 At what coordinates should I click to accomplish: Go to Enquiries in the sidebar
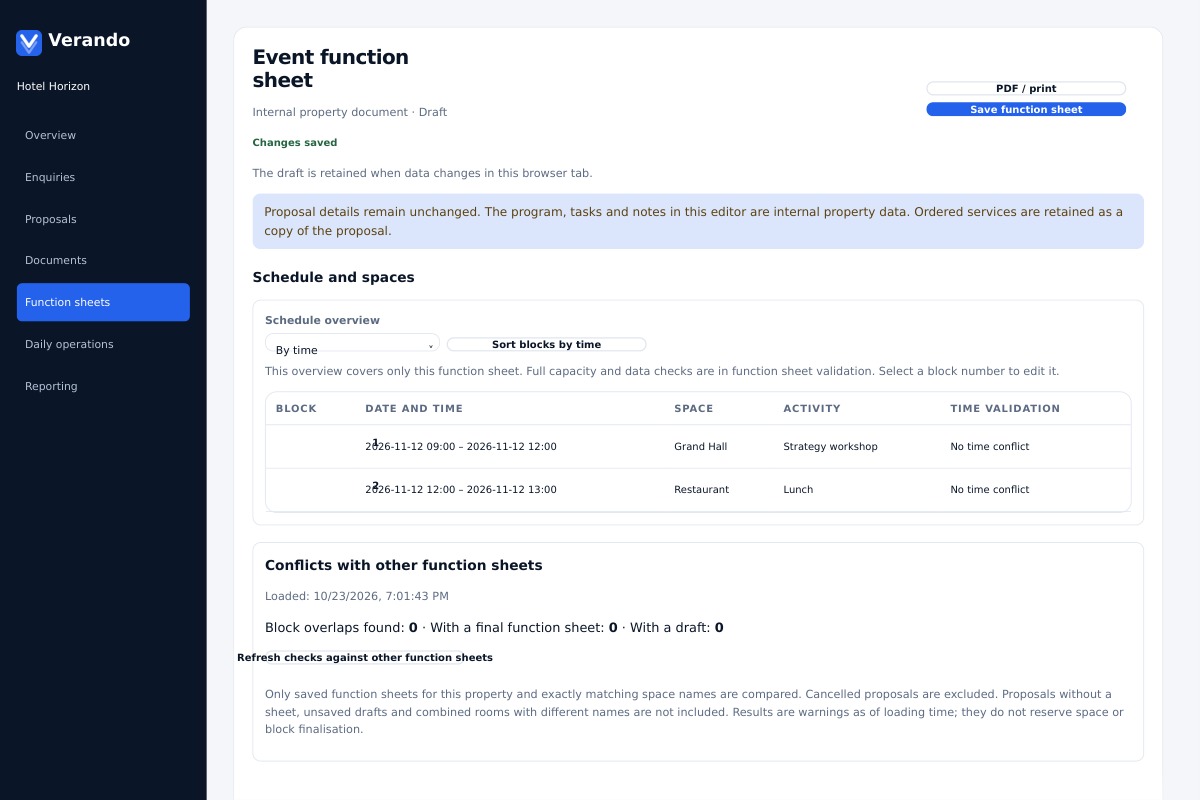coord(103,177)
